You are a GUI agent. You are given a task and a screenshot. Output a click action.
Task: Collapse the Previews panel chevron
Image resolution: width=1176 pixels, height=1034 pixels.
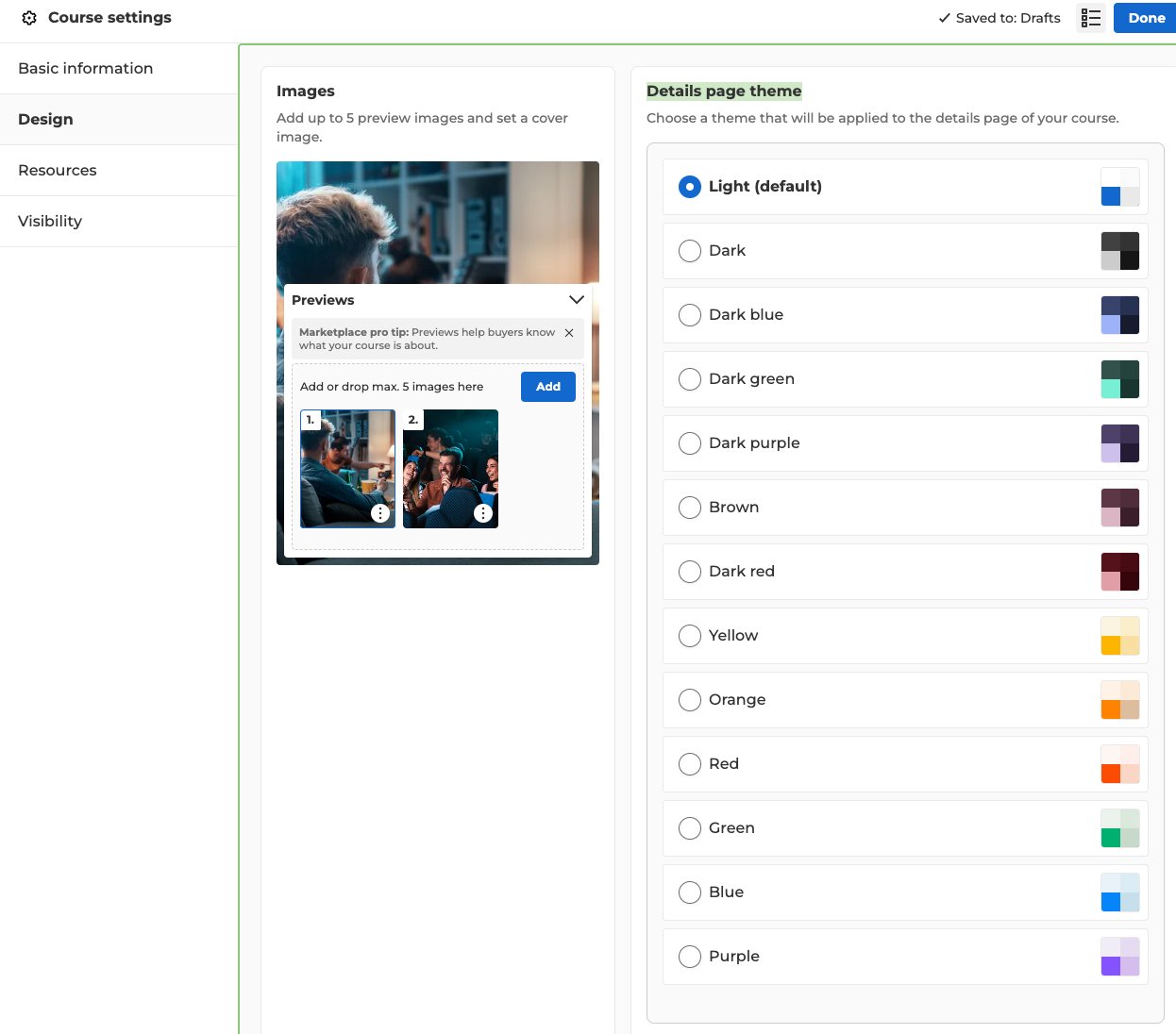(x=577, y=300)
